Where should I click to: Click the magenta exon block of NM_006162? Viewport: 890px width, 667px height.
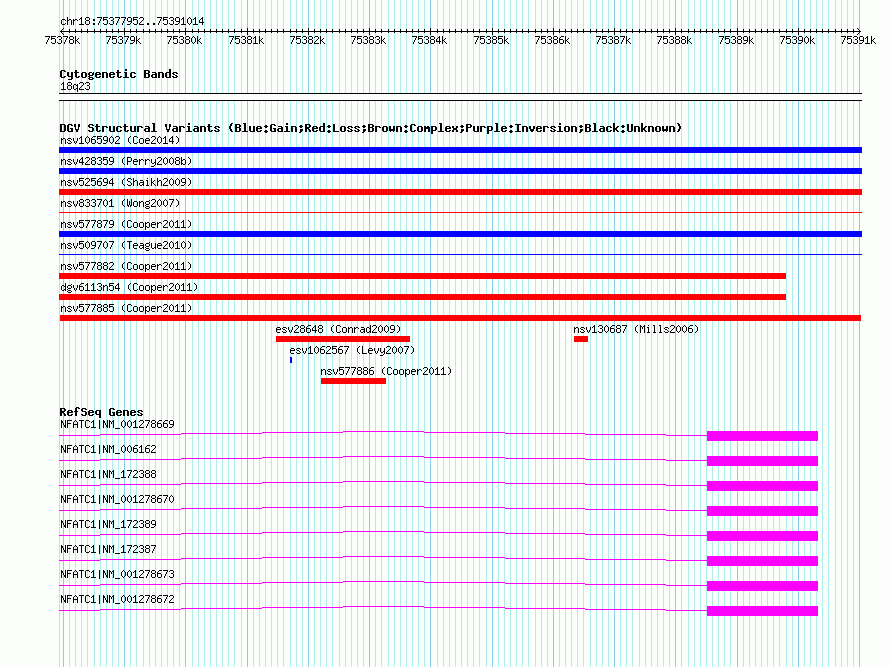pyautogui.click(x=762, y=461)
